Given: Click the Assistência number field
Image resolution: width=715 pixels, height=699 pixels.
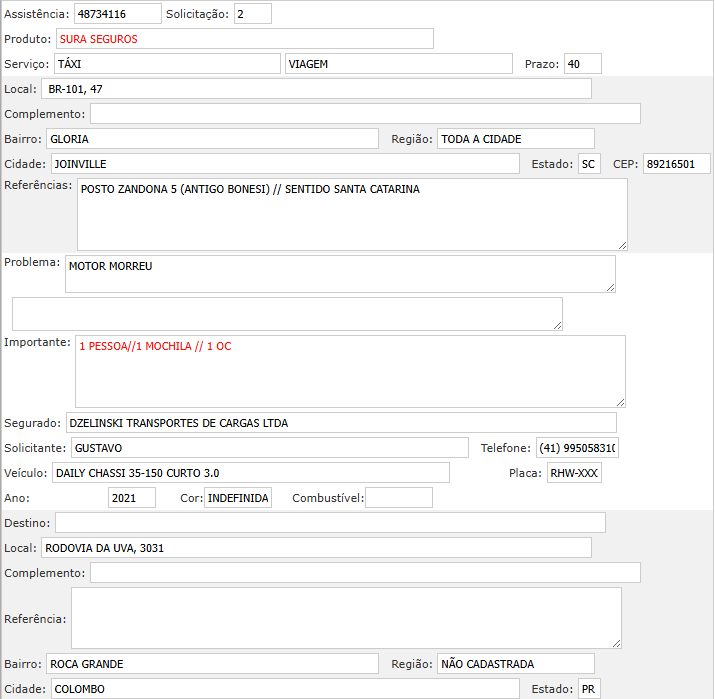Looking at the screenshot, I should (118, 14).
